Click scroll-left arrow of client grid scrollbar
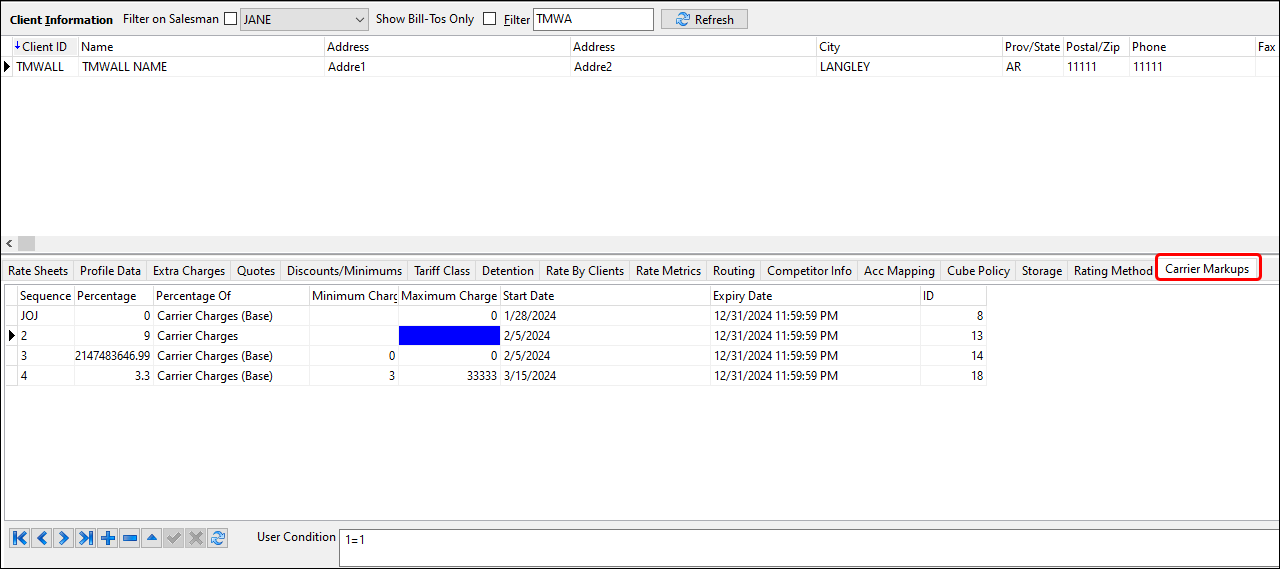Screen dimensions: 1280x569 (x=10, y=244)
